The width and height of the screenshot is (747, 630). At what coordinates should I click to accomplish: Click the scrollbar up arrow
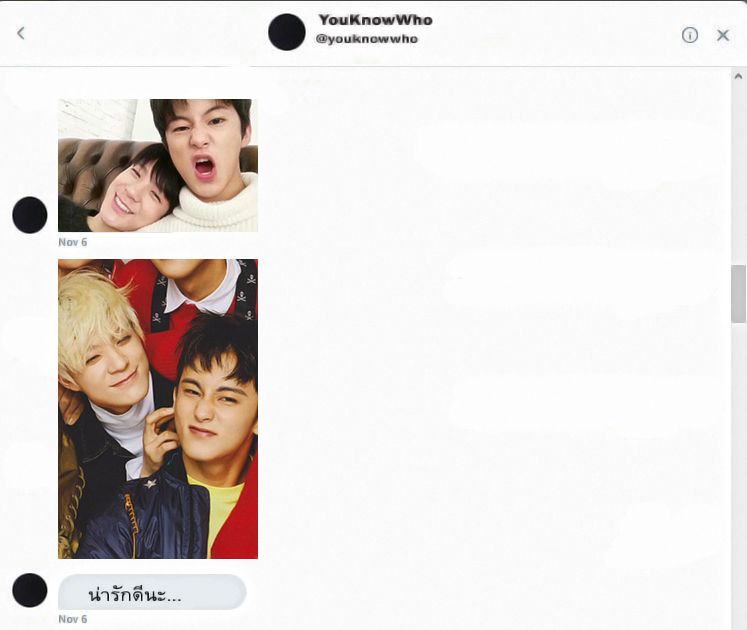click(x=738, y=76)
